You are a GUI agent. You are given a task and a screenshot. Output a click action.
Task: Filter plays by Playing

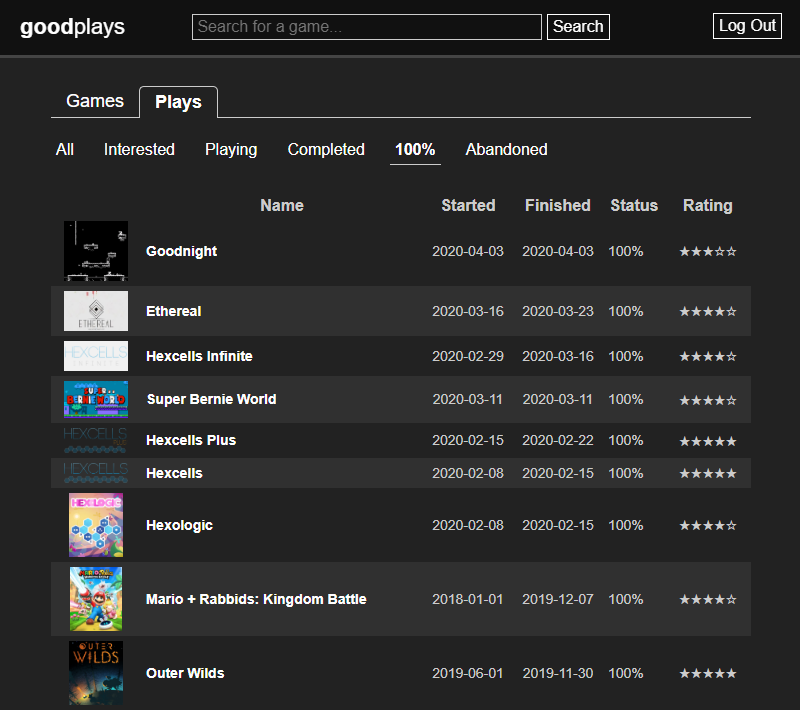pos(231,149)
